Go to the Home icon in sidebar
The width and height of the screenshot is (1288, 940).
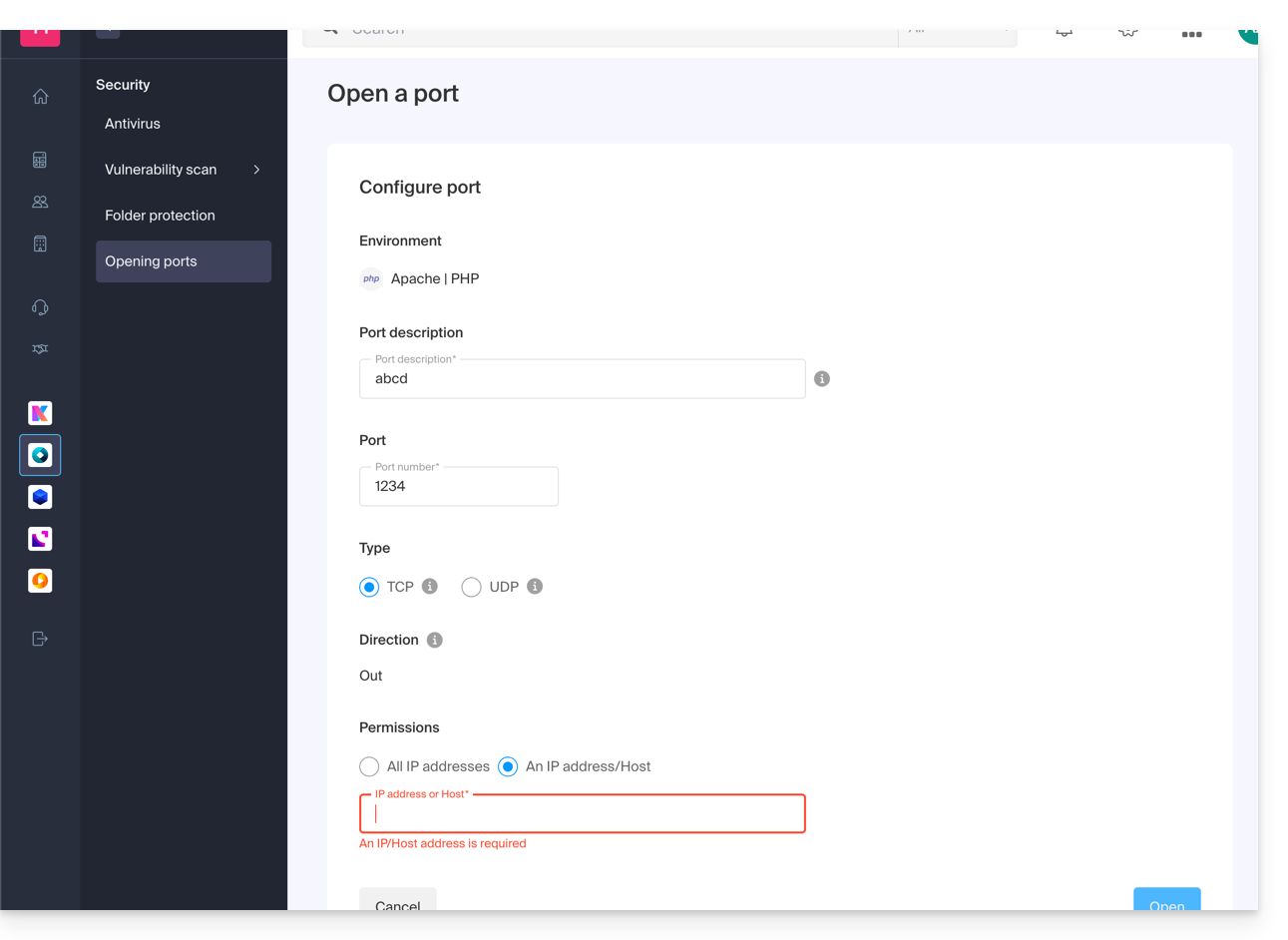(x=40, y=97)
